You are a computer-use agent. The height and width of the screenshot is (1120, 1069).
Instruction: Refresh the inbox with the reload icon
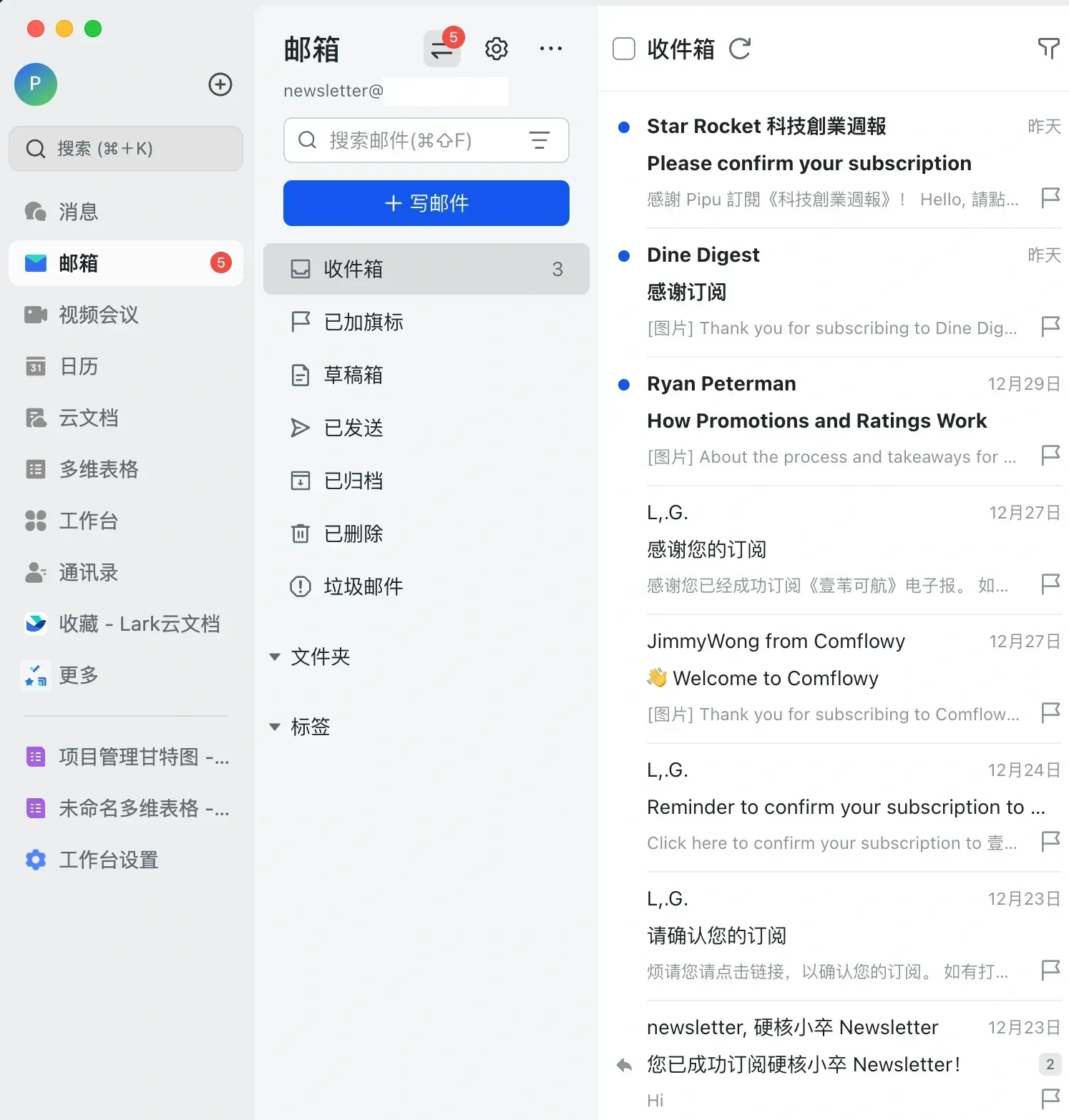(x=740, y=49)
